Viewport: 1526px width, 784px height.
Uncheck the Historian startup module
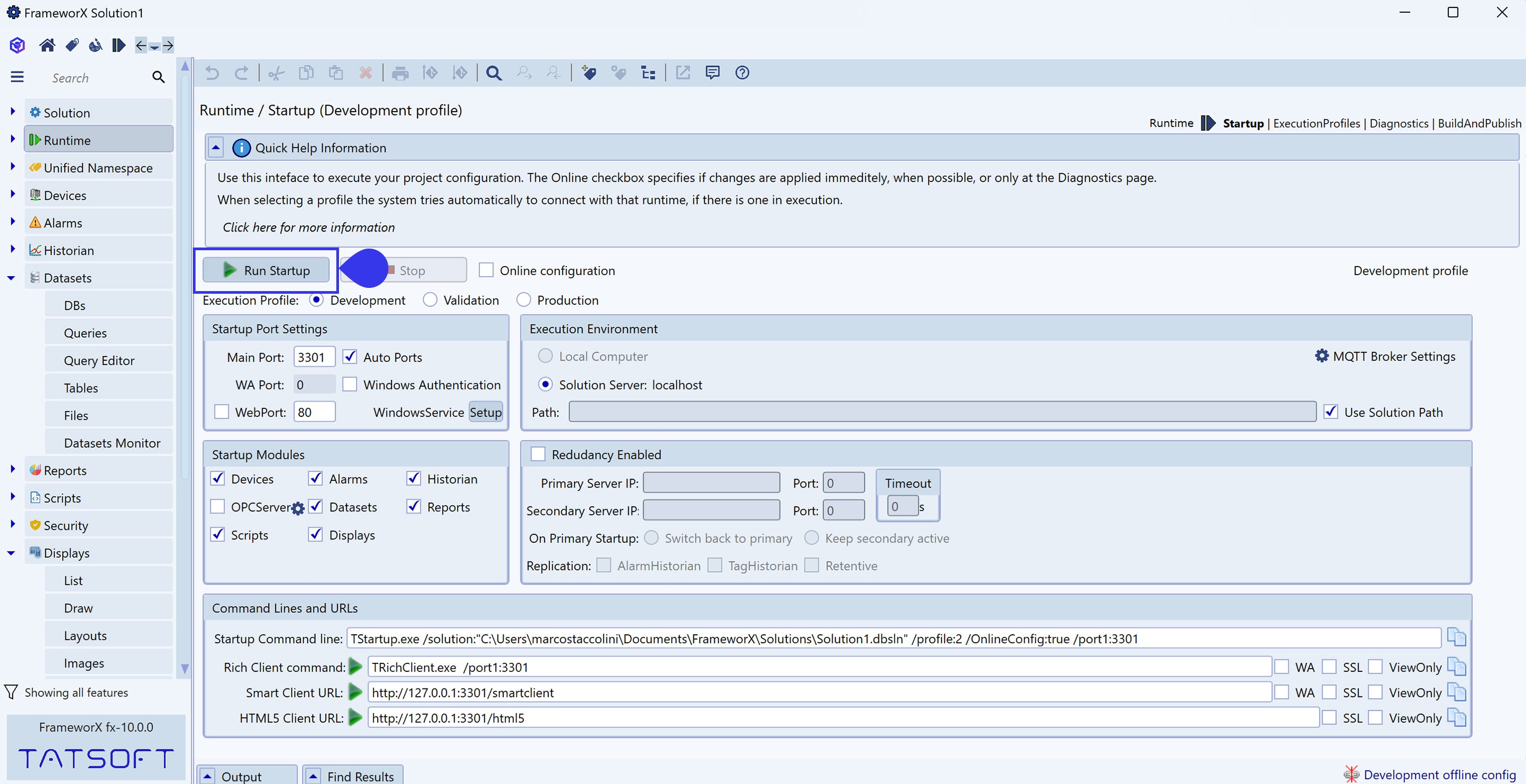413,479
